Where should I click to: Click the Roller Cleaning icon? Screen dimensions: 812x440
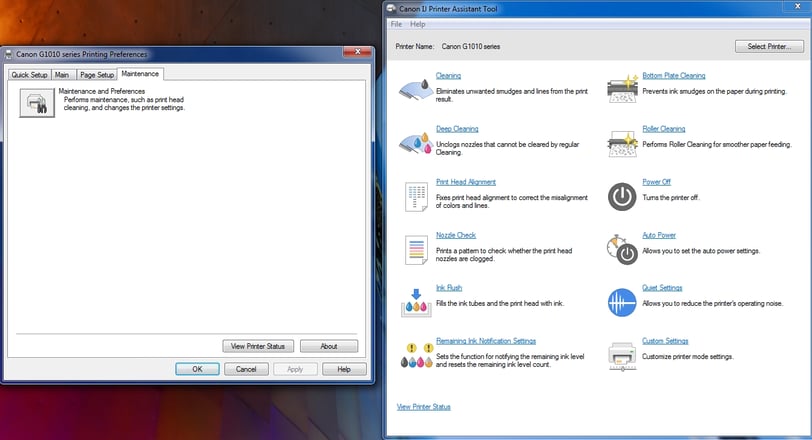(x=622, y=143)
